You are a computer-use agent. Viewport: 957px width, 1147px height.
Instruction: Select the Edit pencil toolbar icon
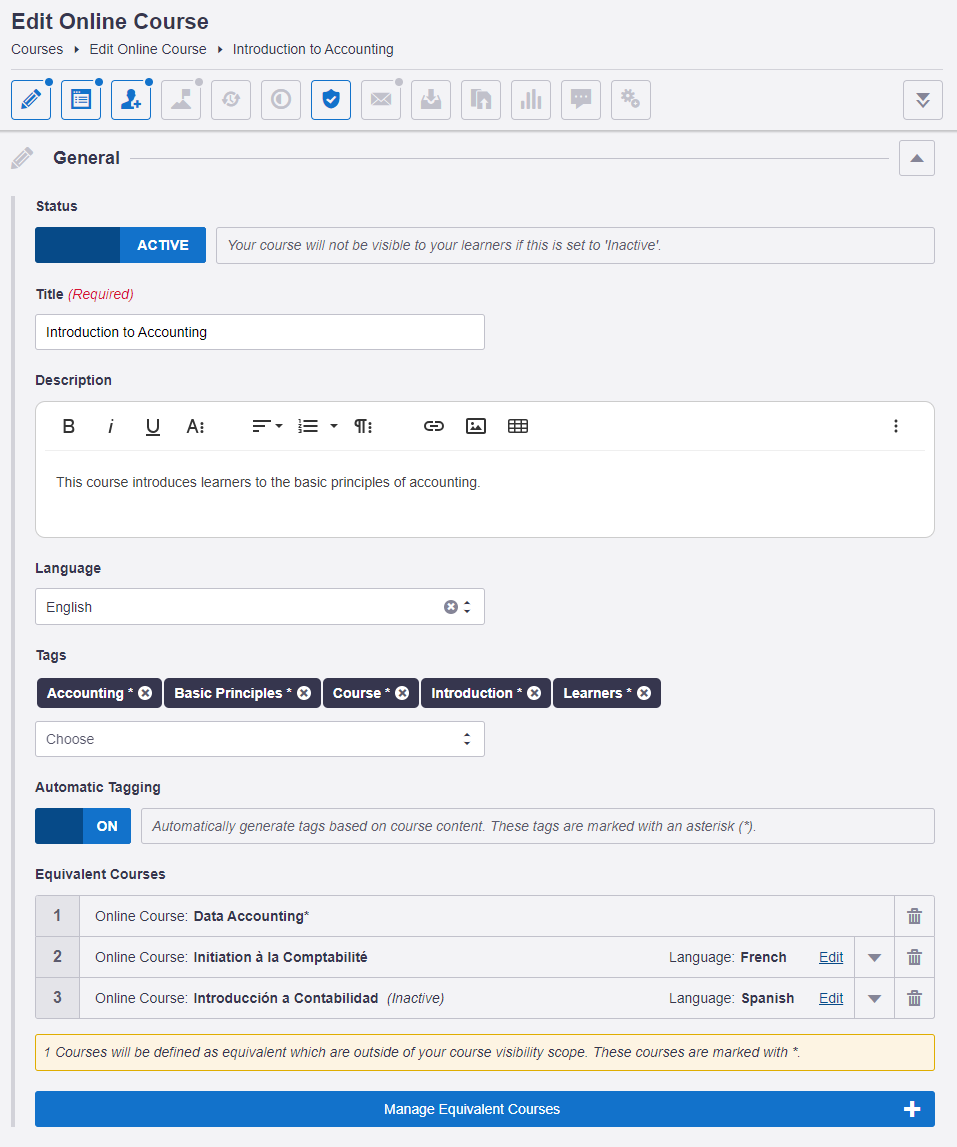(30, 99)
